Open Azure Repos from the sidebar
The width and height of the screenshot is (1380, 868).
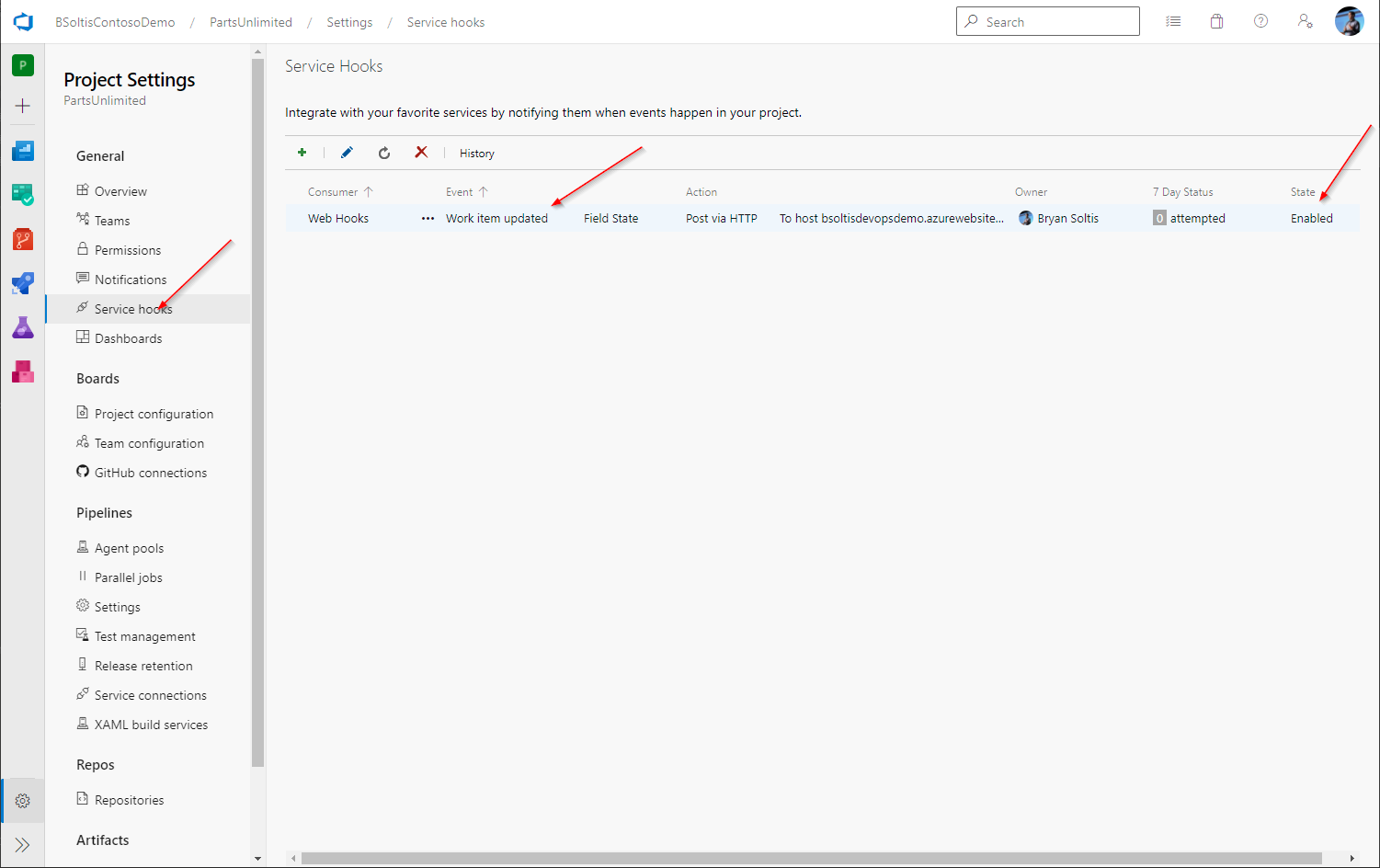23,239
